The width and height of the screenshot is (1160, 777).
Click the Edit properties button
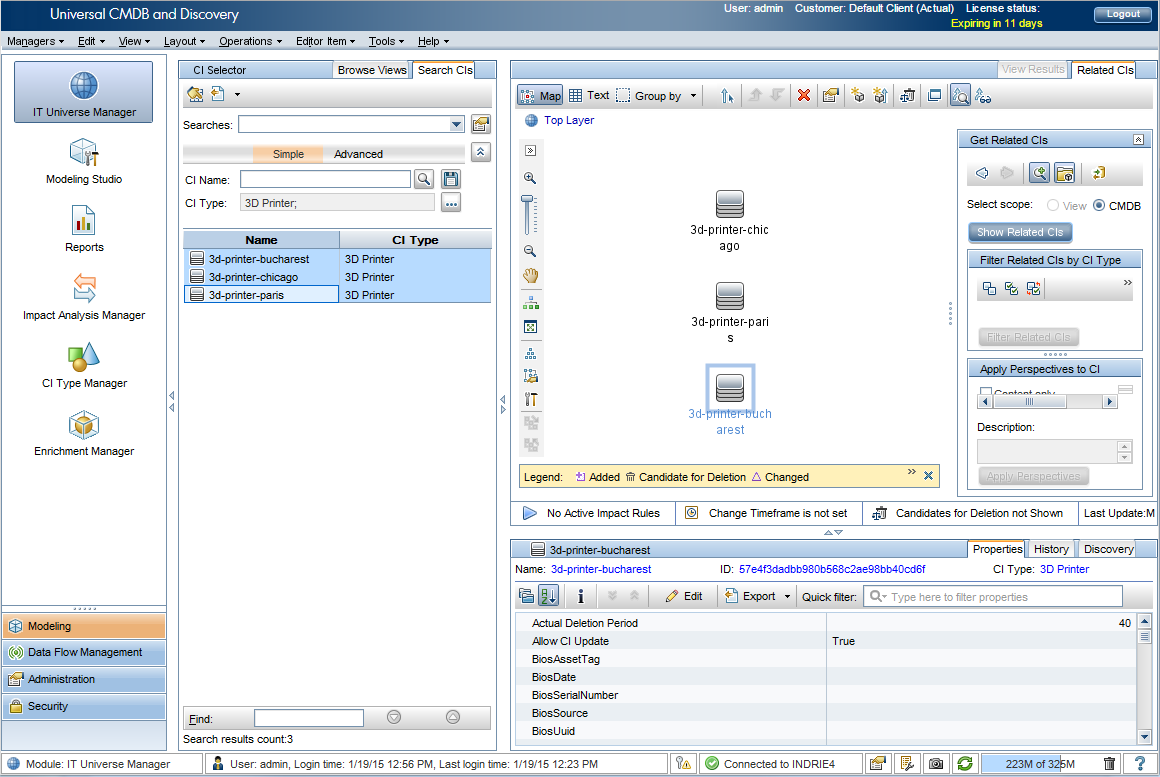click(x=684, y=596)
